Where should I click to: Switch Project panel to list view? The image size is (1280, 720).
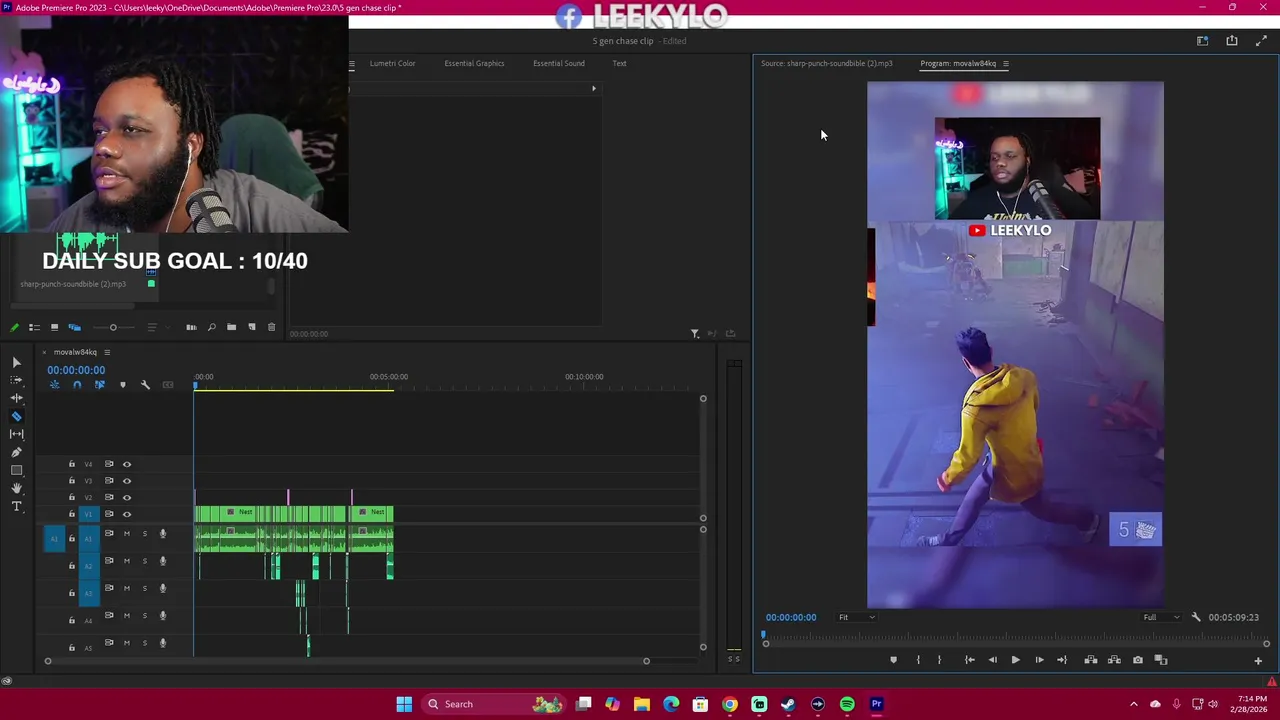pos(34,327)
